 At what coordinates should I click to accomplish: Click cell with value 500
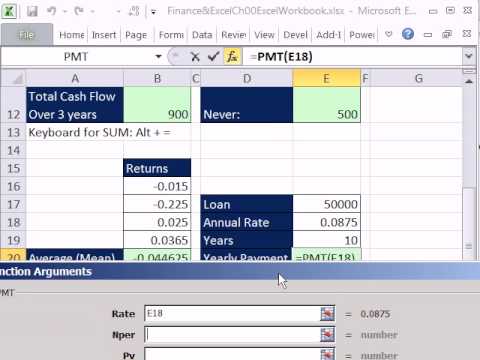[327, 105]
